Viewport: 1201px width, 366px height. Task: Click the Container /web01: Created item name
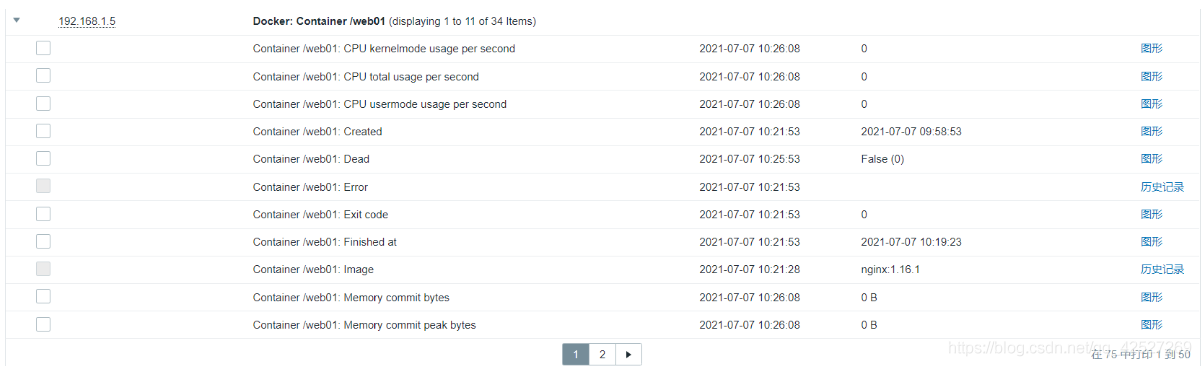tap(317, 131)
